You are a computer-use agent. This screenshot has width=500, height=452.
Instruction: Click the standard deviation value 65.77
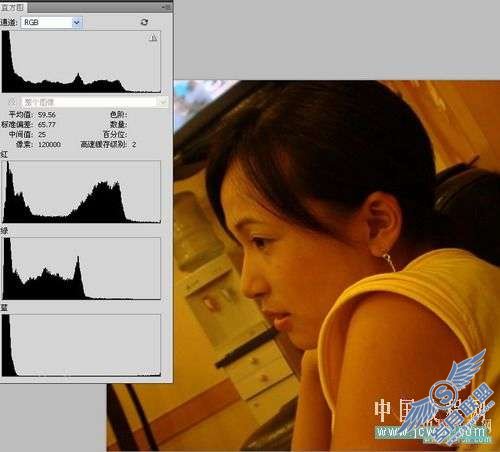47,125
